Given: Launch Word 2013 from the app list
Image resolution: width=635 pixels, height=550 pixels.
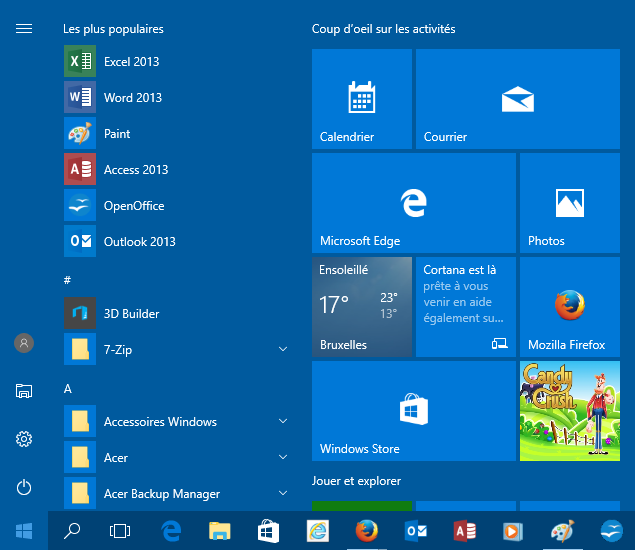Looking at the screenshot, I should [x=132, y=98].
